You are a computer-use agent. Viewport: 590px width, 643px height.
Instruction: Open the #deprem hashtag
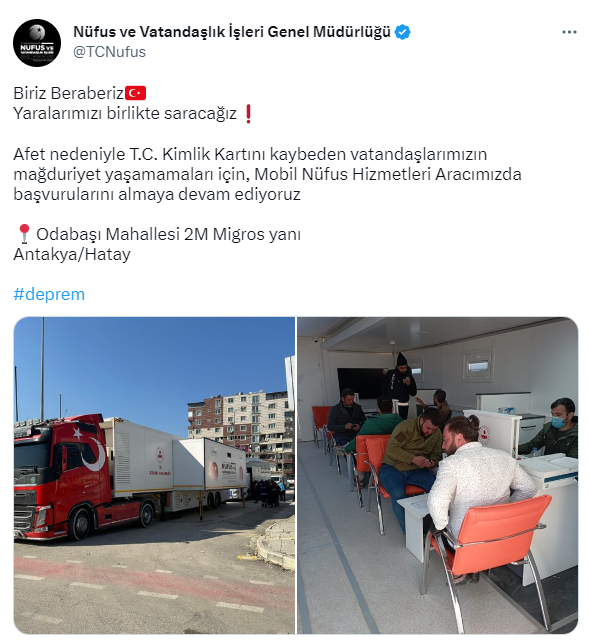tap(49, 294)
